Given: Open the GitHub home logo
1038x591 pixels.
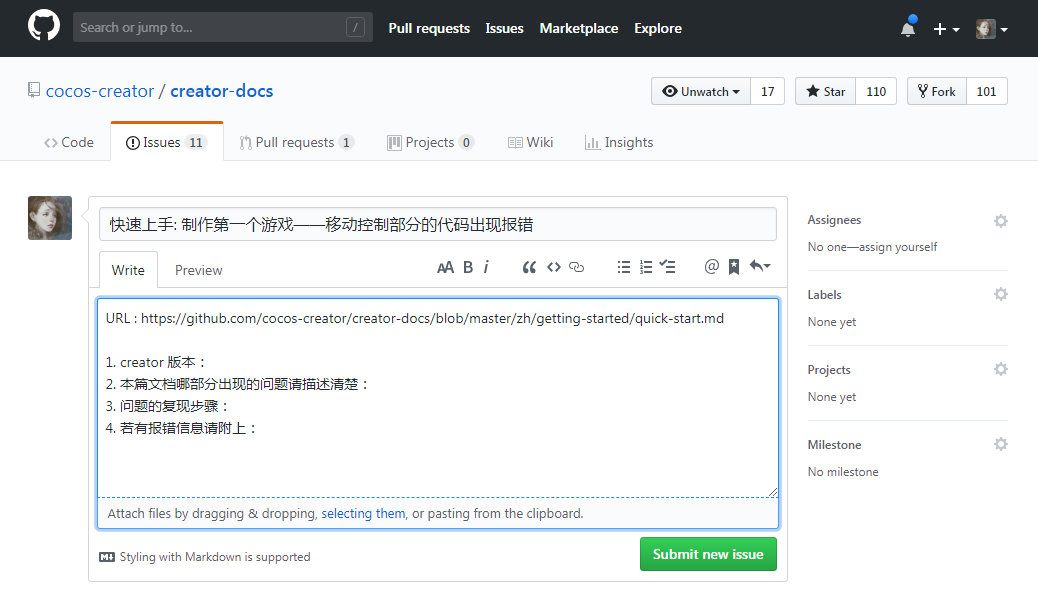Looking at the screenshot, I should tap(44, 27).
